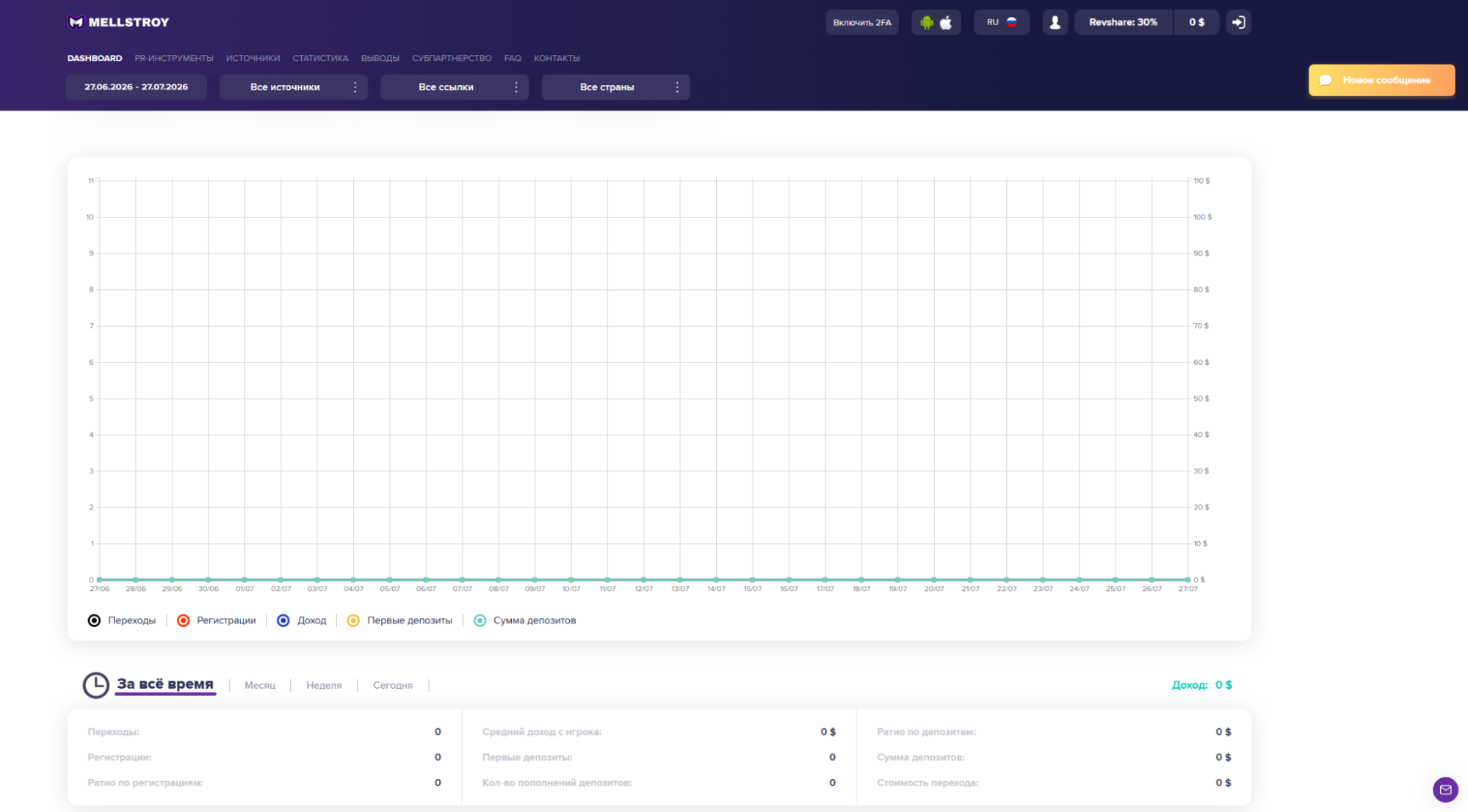Click the Новое сообщение button

click(1381, 80)
